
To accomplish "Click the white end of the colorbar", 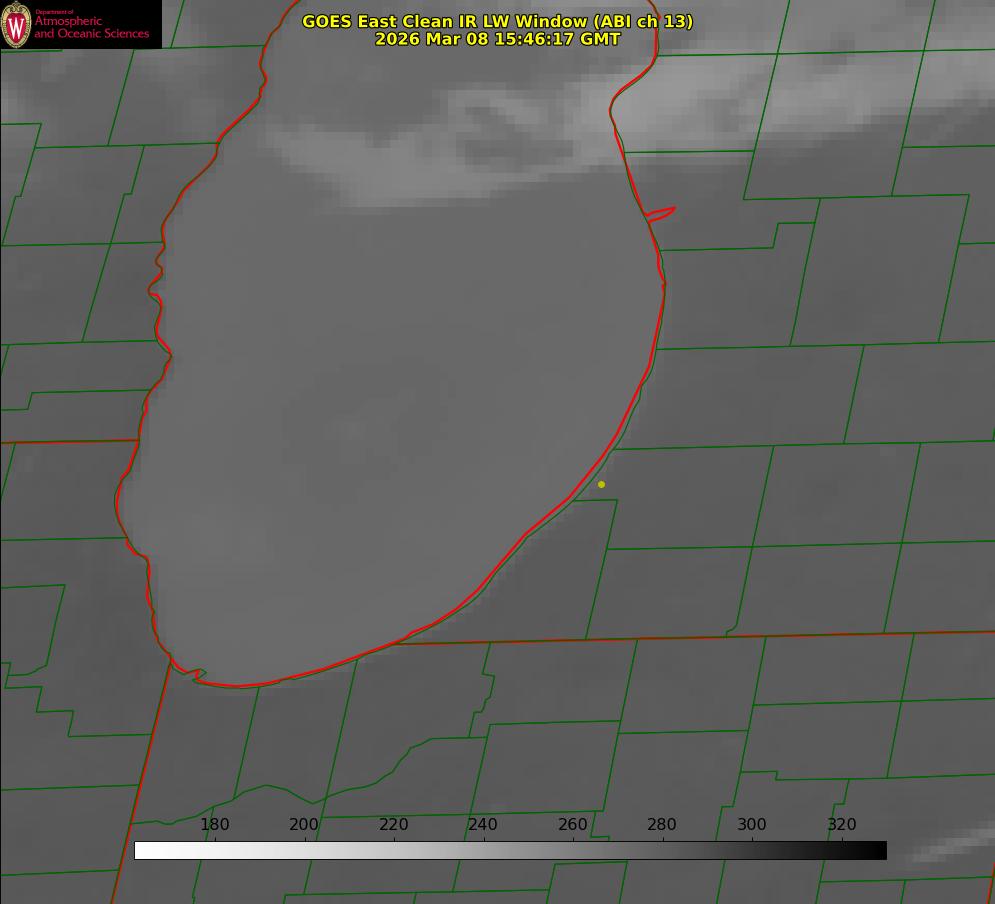I will click(x=142, y=851).
